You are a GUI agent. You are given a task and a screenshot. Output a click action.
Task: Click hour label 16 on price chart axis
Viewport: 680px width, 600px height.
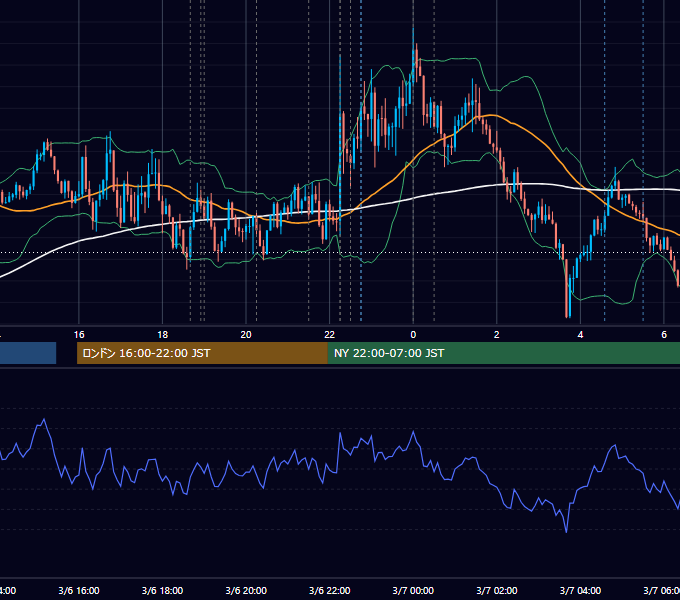[x=79, y=335]
